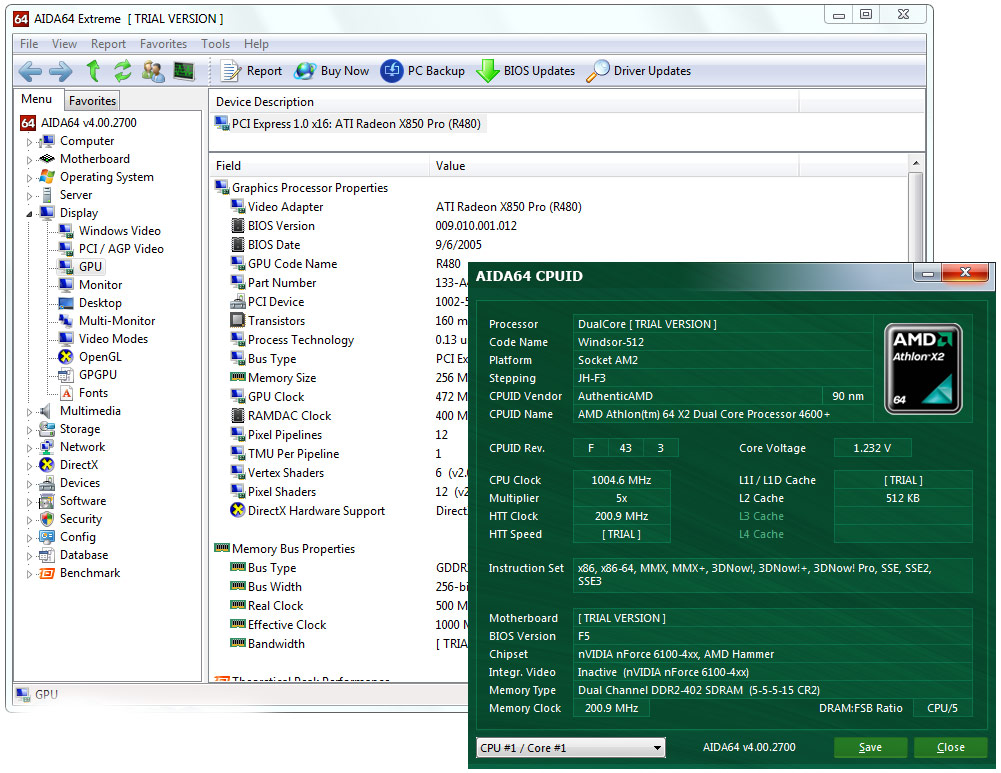The width and height of the screenshot is (1001, 773).
Task: Select the Security tree item
Action: (x=80, y=519)
